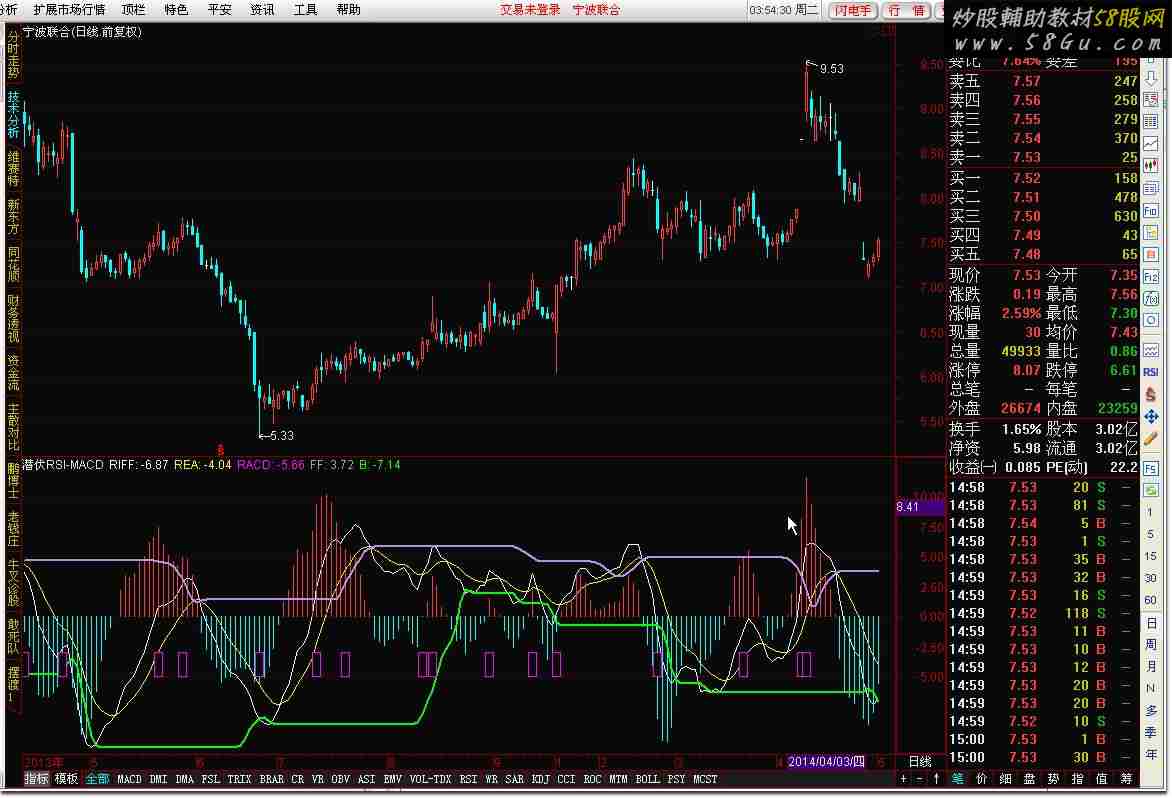Switch to 1-minute period
Screen dimensions: 1172x798
point(1150,513)
